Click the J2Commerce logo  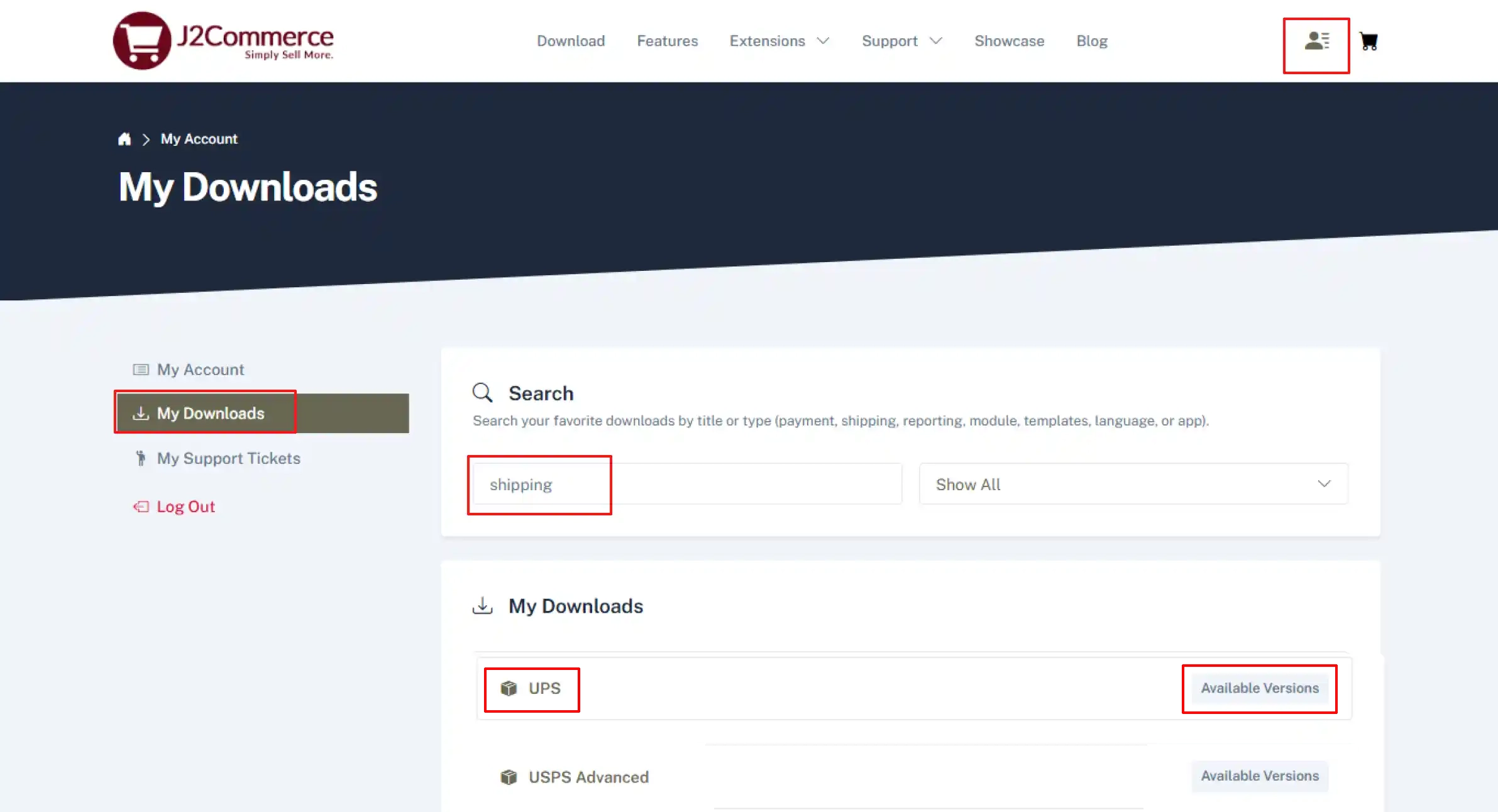[223, 40]
